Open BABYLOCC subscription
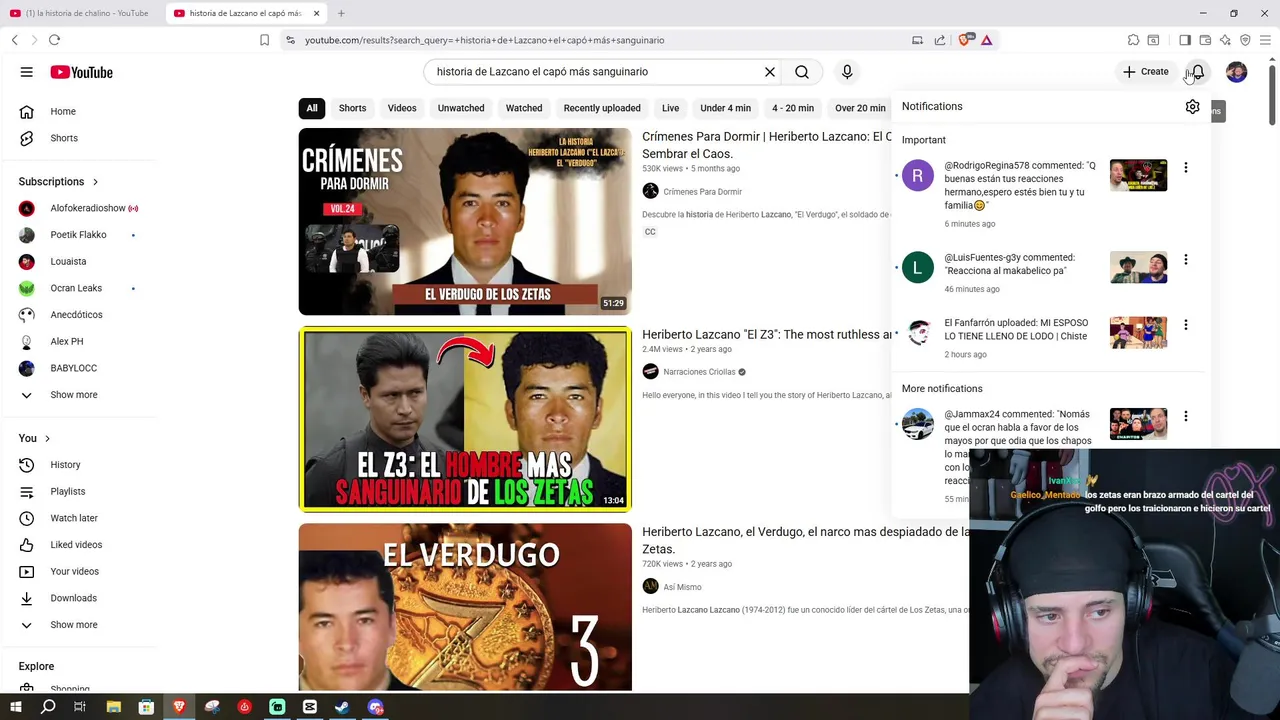 point(73,368)
